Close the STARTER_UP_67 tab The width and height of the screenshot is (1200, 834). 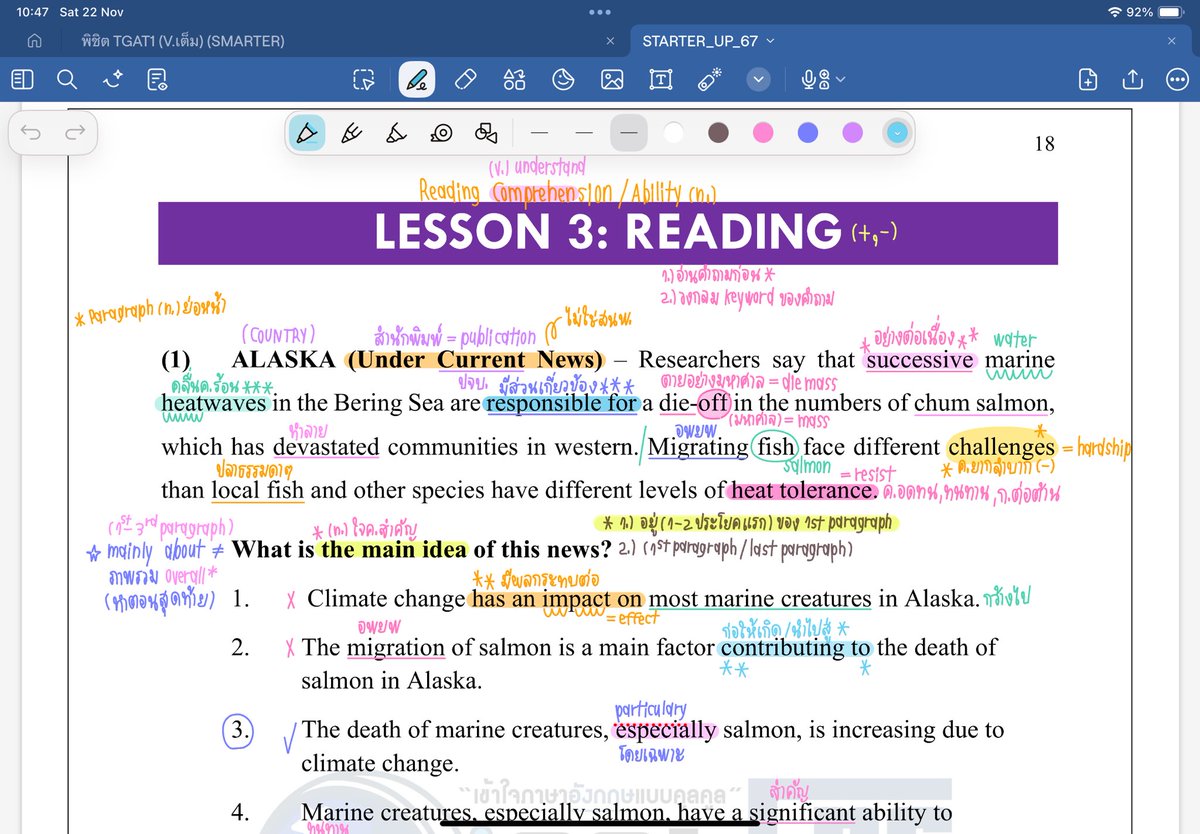coord(1172,41)
